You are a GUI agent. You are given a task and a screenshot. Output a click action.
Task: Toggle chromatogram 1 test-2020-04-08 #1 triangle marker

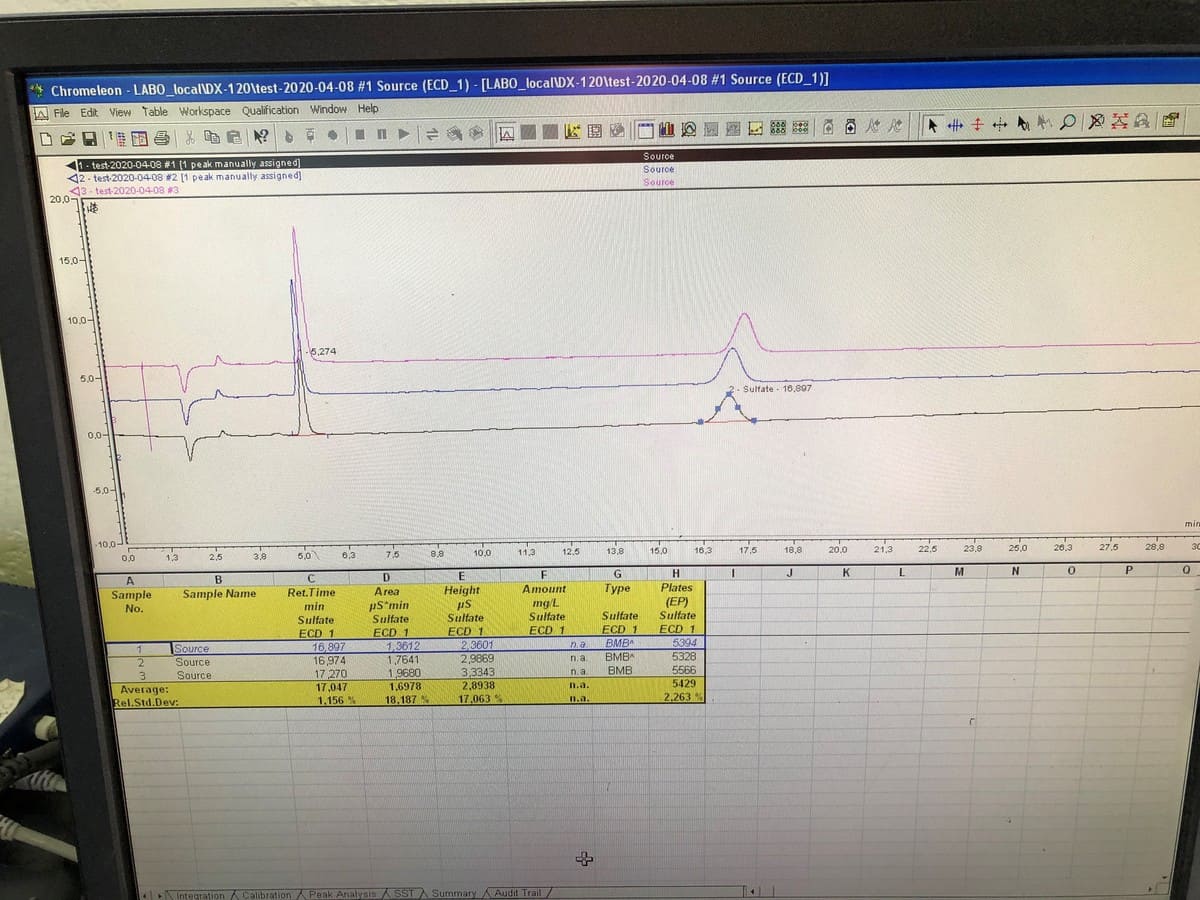71,164
